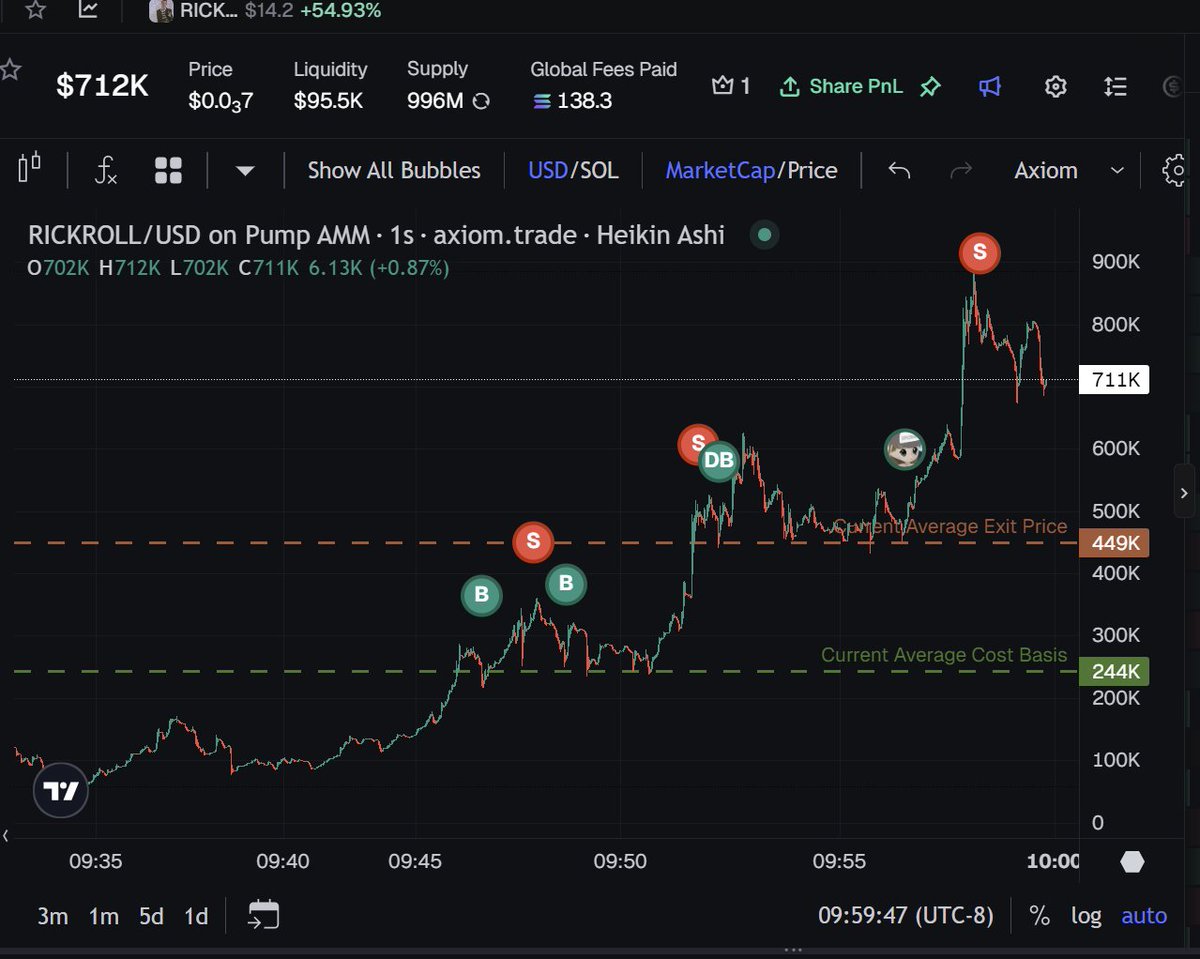Click the small left arrow at chart bottom-left
Image resolution: width=1200 pixels, height=959 pixels.
click(7, 835)
